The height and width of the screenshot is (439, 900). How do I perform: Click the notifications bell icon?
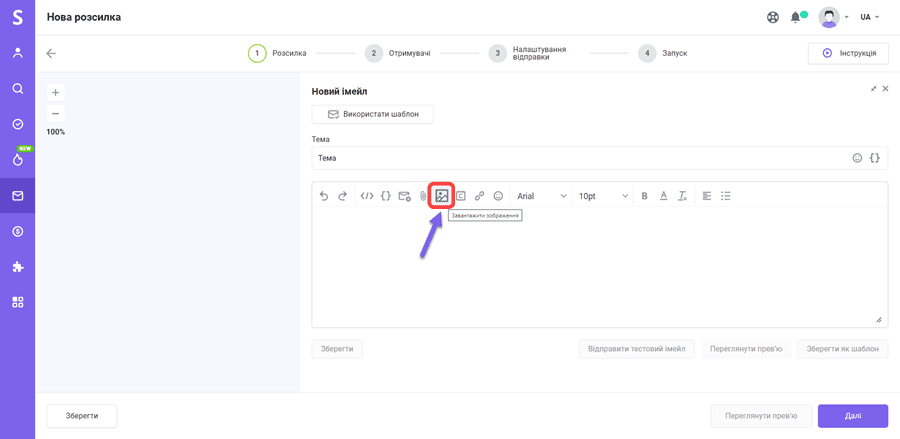point(796,17)
